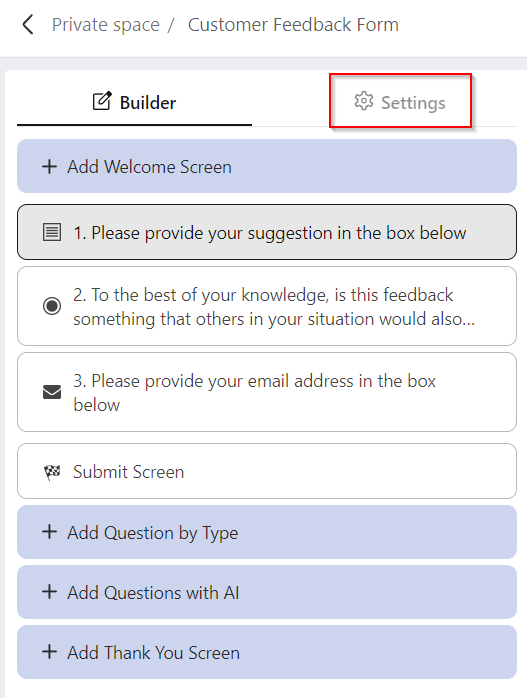Viewport: 527px width, 698px height.
Task: Click Customer Feedback Form breadcrumb title
Action: point(293,24)
